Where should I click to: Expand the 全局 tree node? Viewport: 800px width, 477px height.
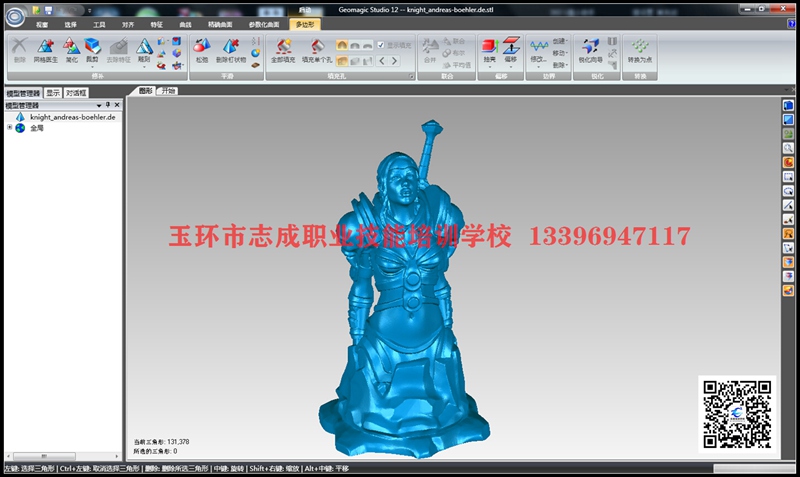[x=9, y=128]
